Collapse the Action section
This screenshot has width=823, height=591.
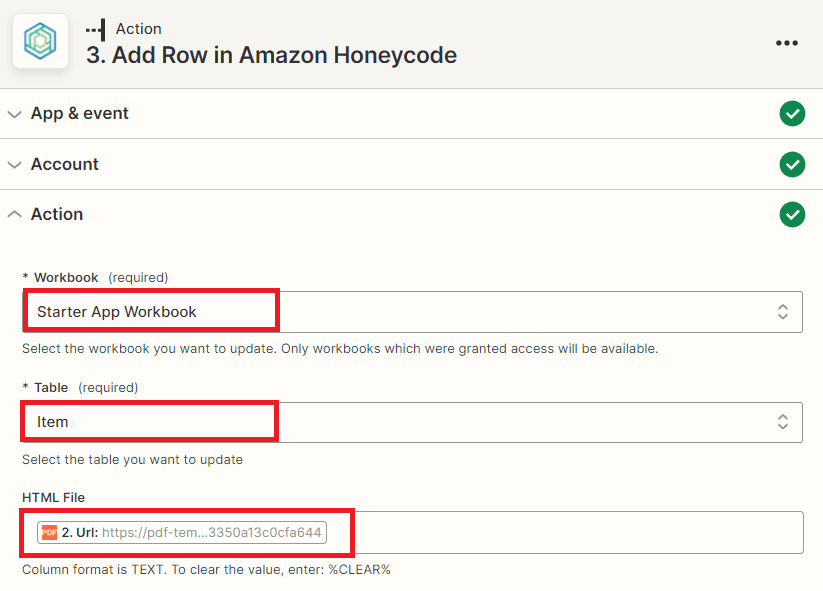(x=14, y=213)
